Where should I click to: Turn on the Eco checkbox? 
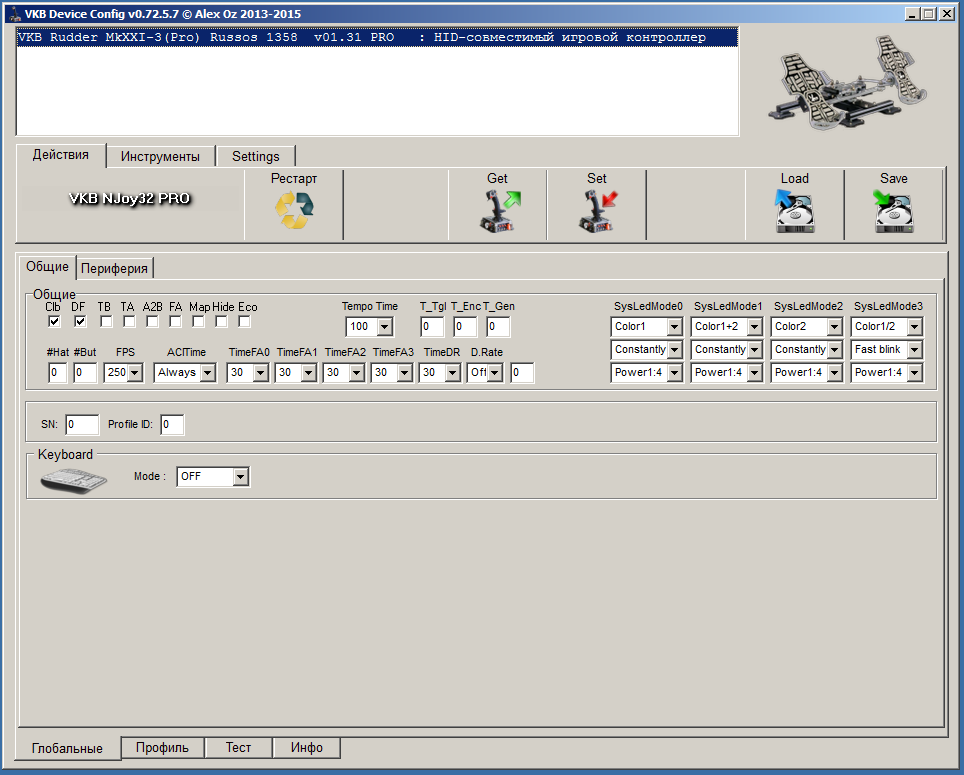pos(244,321)
